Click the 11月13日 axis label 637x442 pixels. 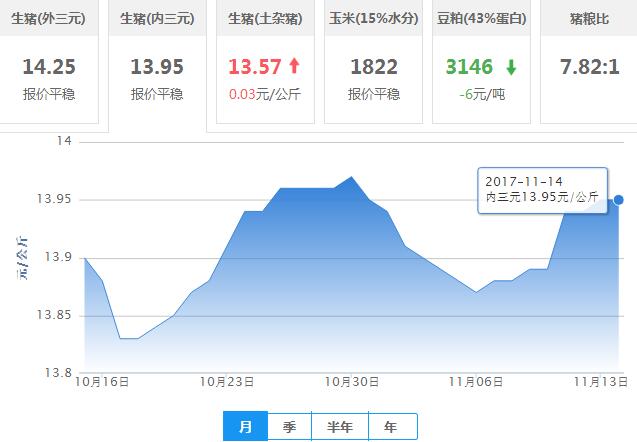[x=600, y=382]
